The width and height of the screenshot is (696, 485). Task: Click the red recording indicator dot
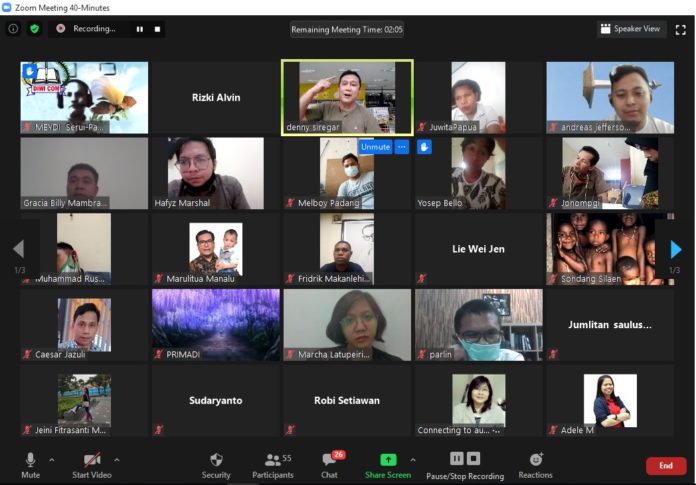point(61,28)
